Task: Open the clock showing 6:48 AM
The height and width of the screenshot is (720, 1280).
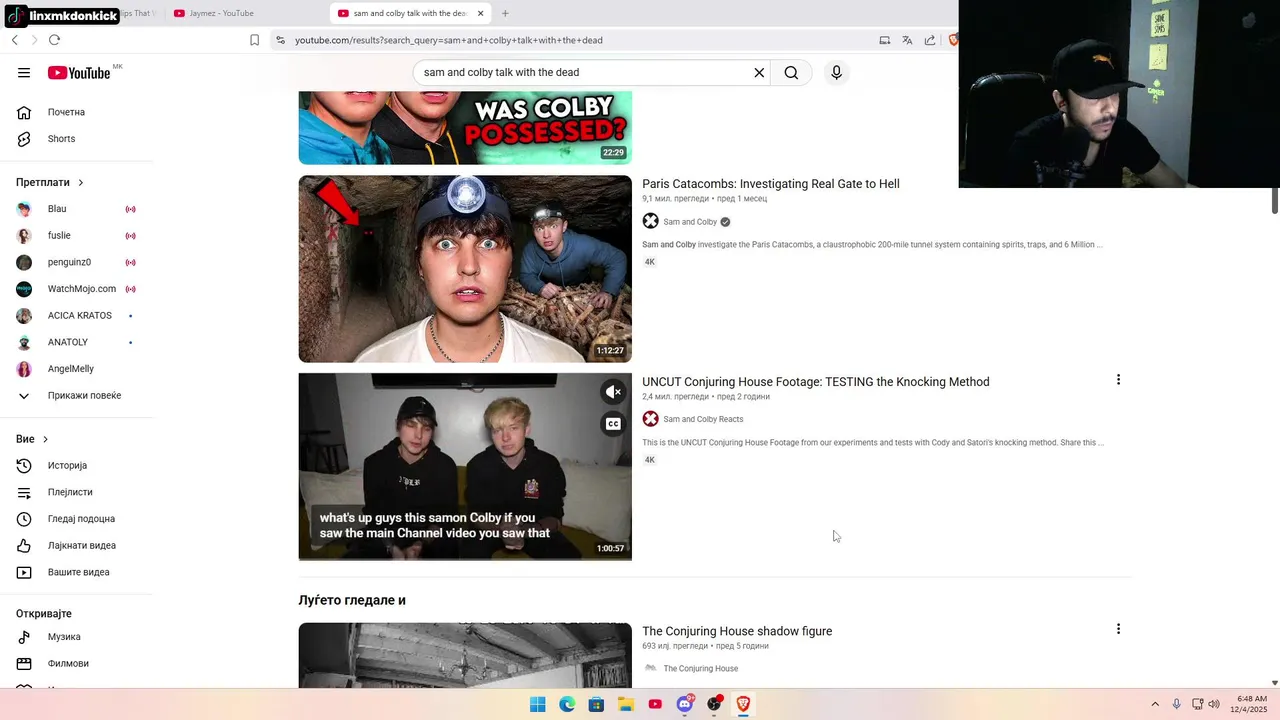Action: [x=1252, y=704]
